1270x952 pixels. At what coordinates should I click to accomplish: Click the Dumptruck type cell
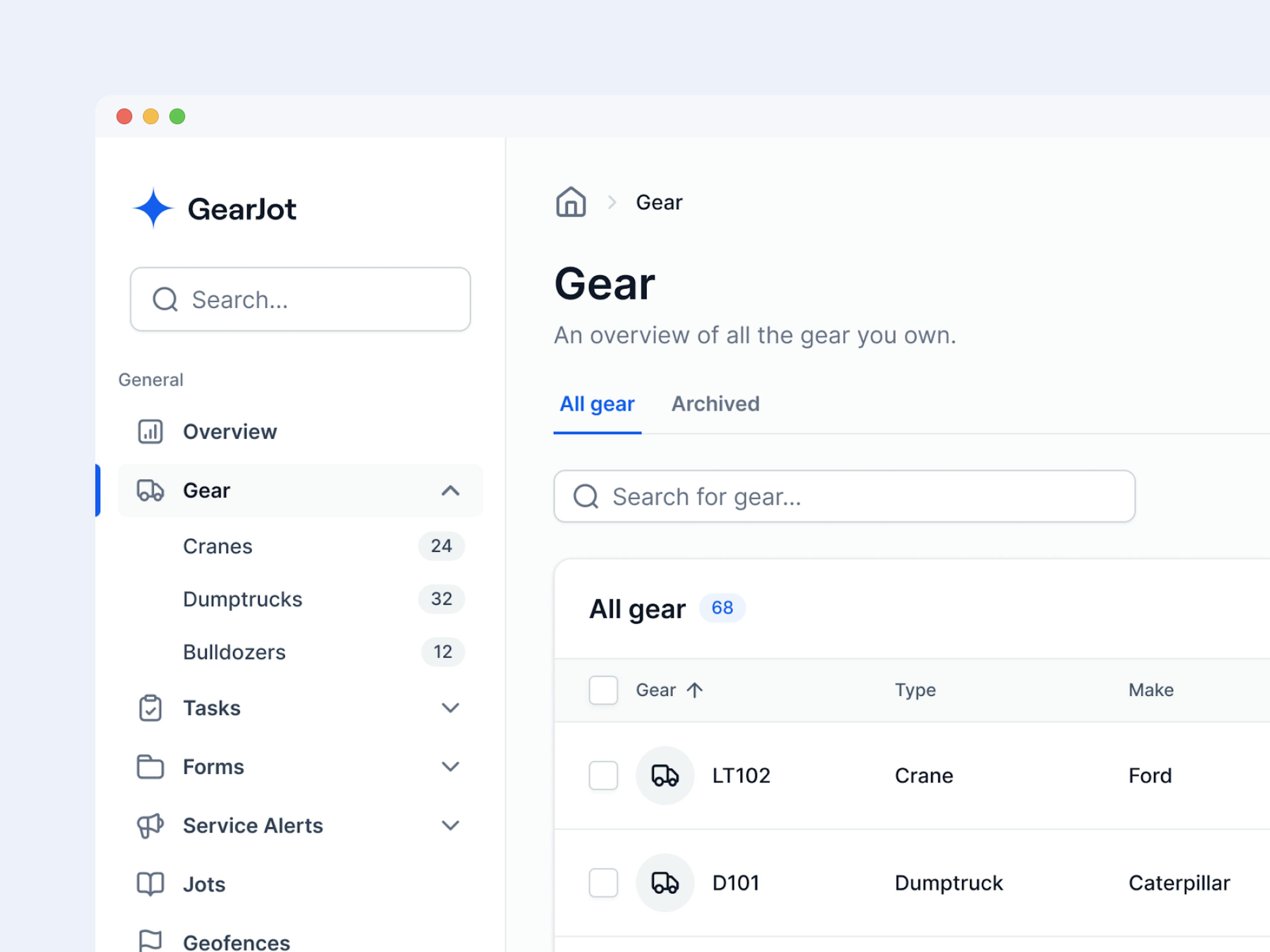point(949,883)
